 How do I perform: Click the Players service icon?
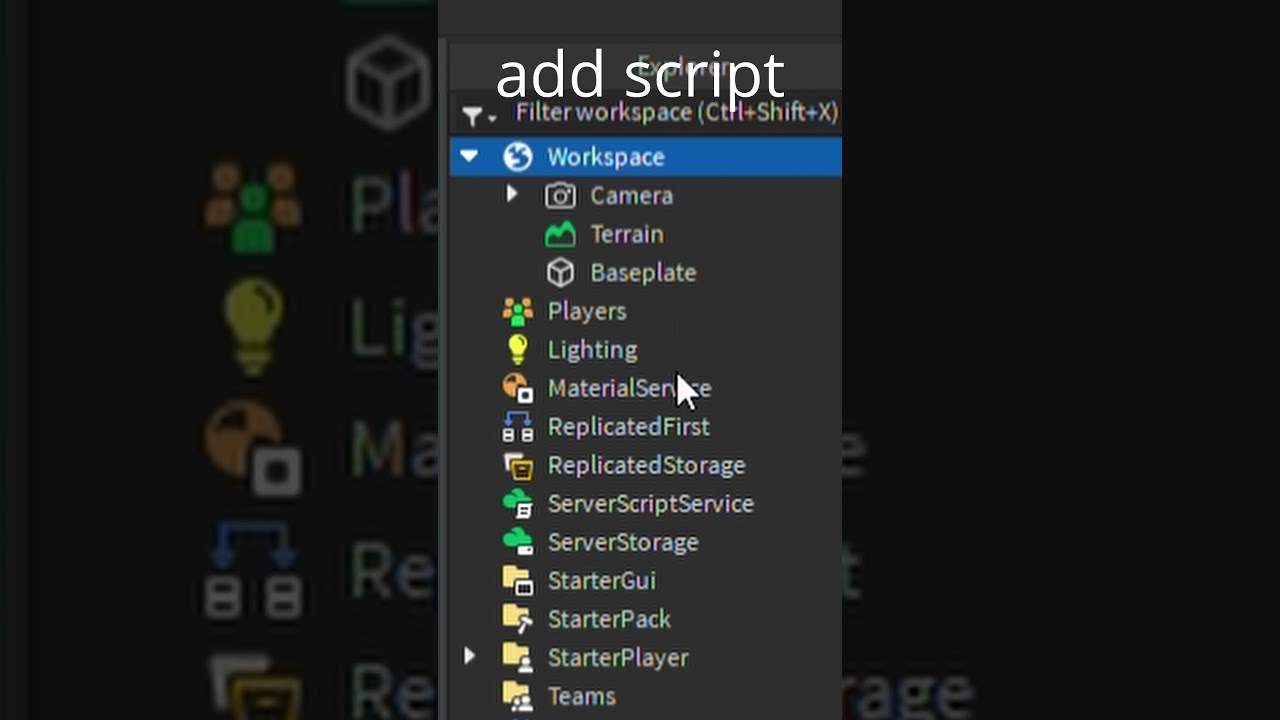517,312
